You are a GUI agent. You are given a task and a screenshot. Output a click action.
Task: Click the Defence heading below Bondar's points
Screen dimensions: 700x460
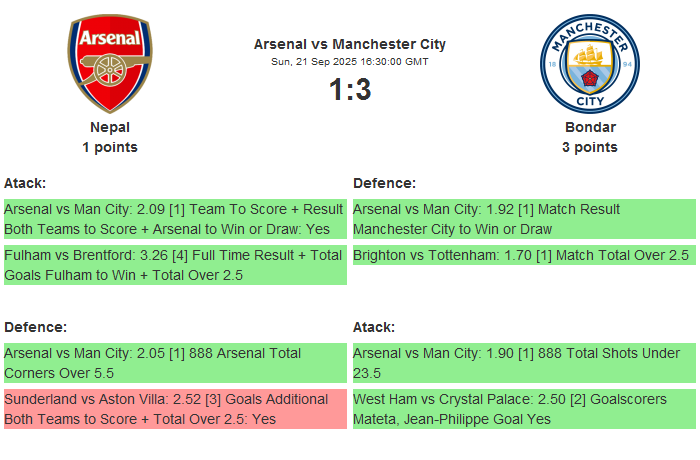pos(384,183)
